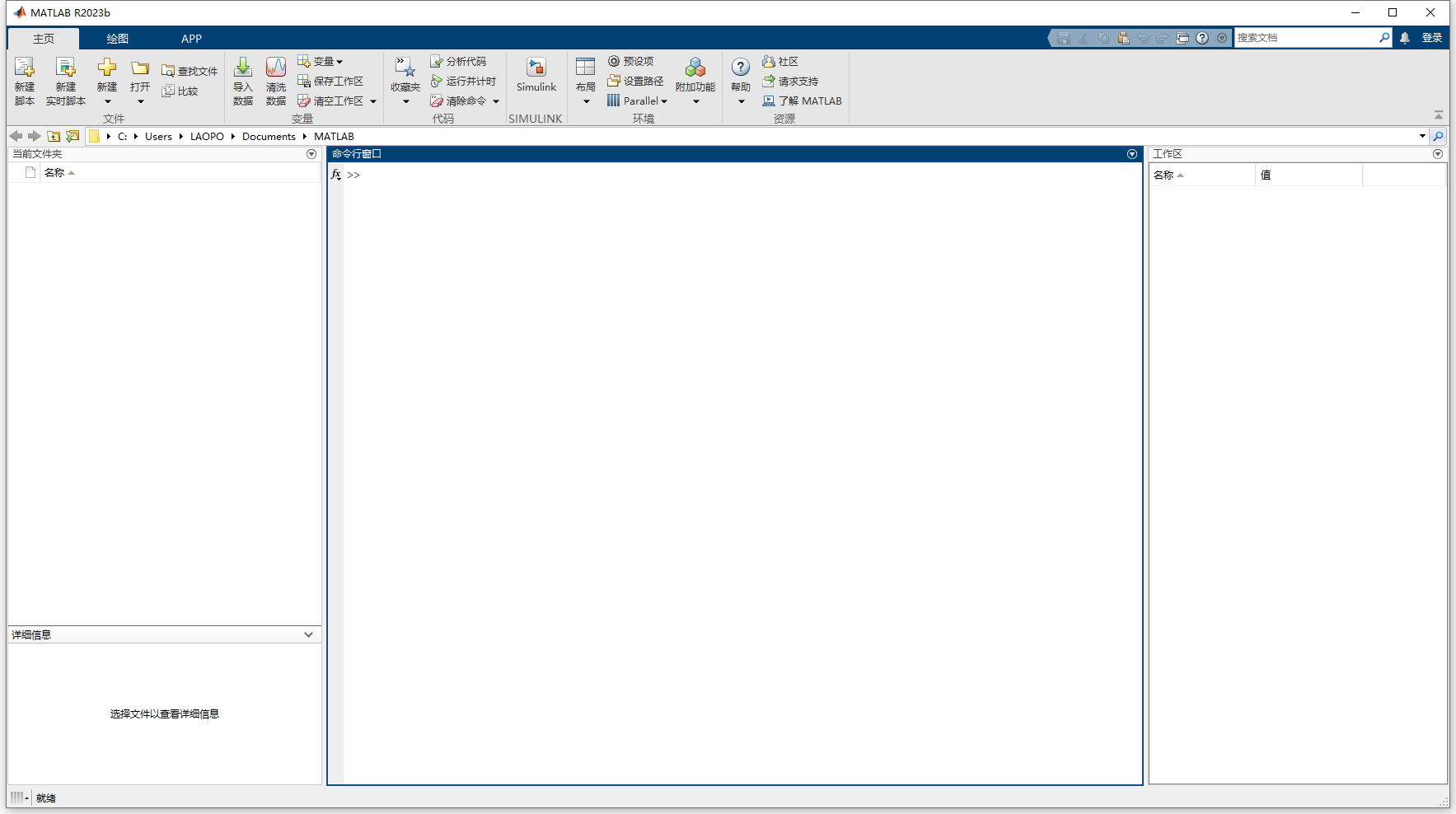Click 了解 MATLAB (Learn MATLAB)
Viewport: 1456px width, 814px height.
tap(802, 101)
